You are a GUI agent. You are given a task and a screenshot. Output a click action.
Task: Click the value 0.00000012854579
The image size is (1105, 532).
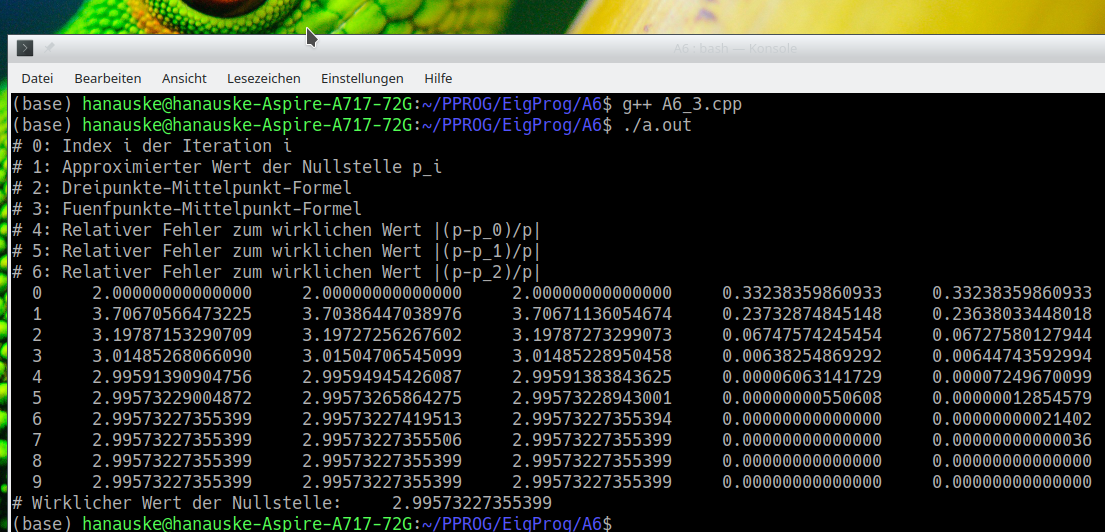[x=1012, y=398]
